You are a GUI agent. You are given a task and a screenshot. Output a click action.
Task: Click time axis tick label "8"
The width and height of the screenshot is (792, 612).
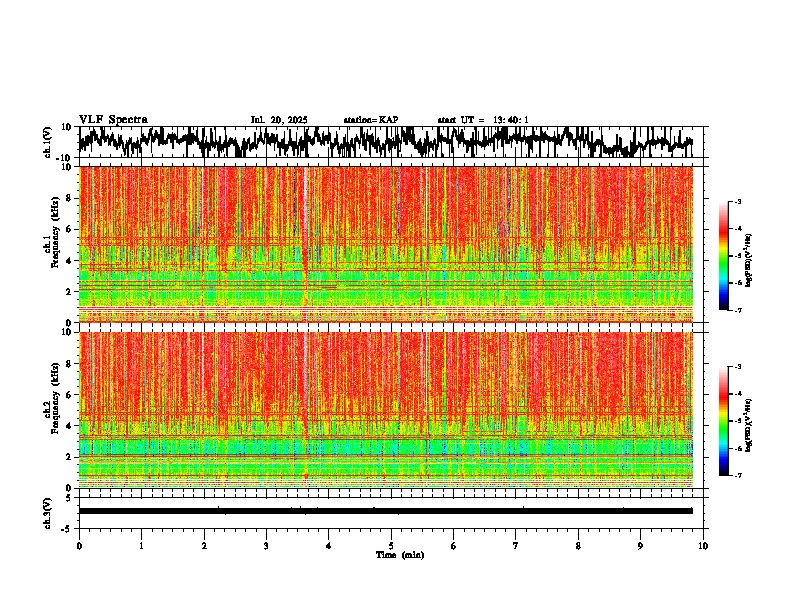click(578, 546)
